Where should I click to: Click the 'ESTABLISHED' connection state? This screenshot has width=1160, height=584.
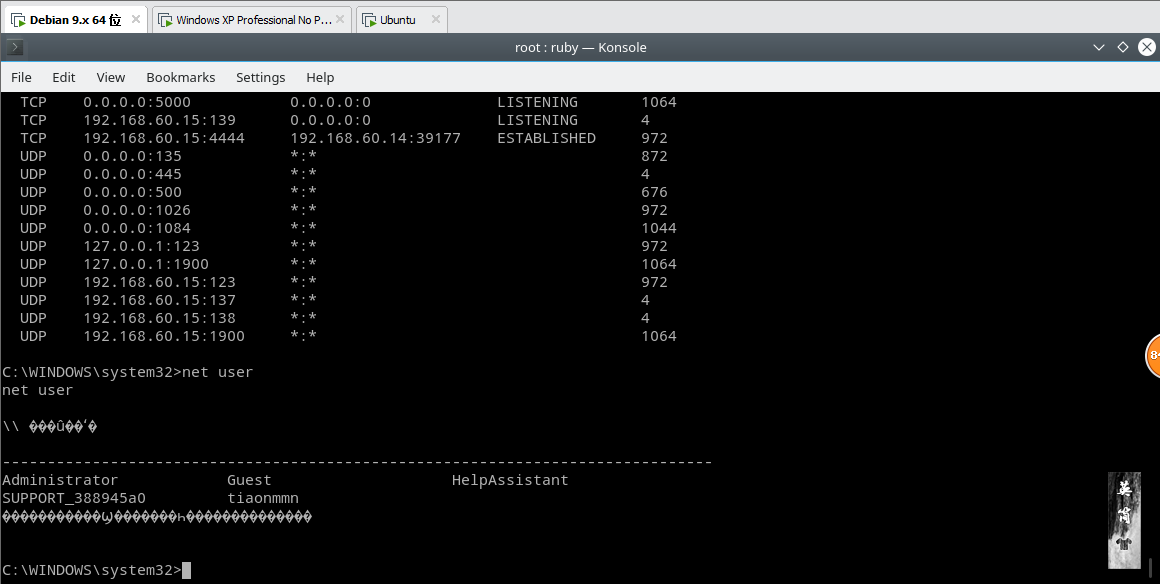pos(546,138)
